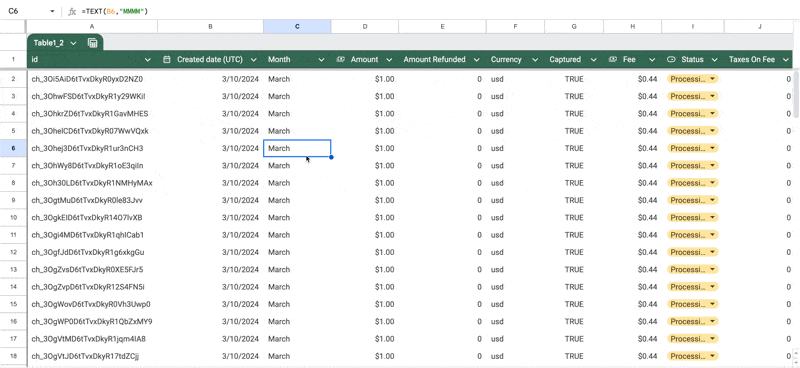
Task: Open the Status column dropdown
Action: click(714, 60)
